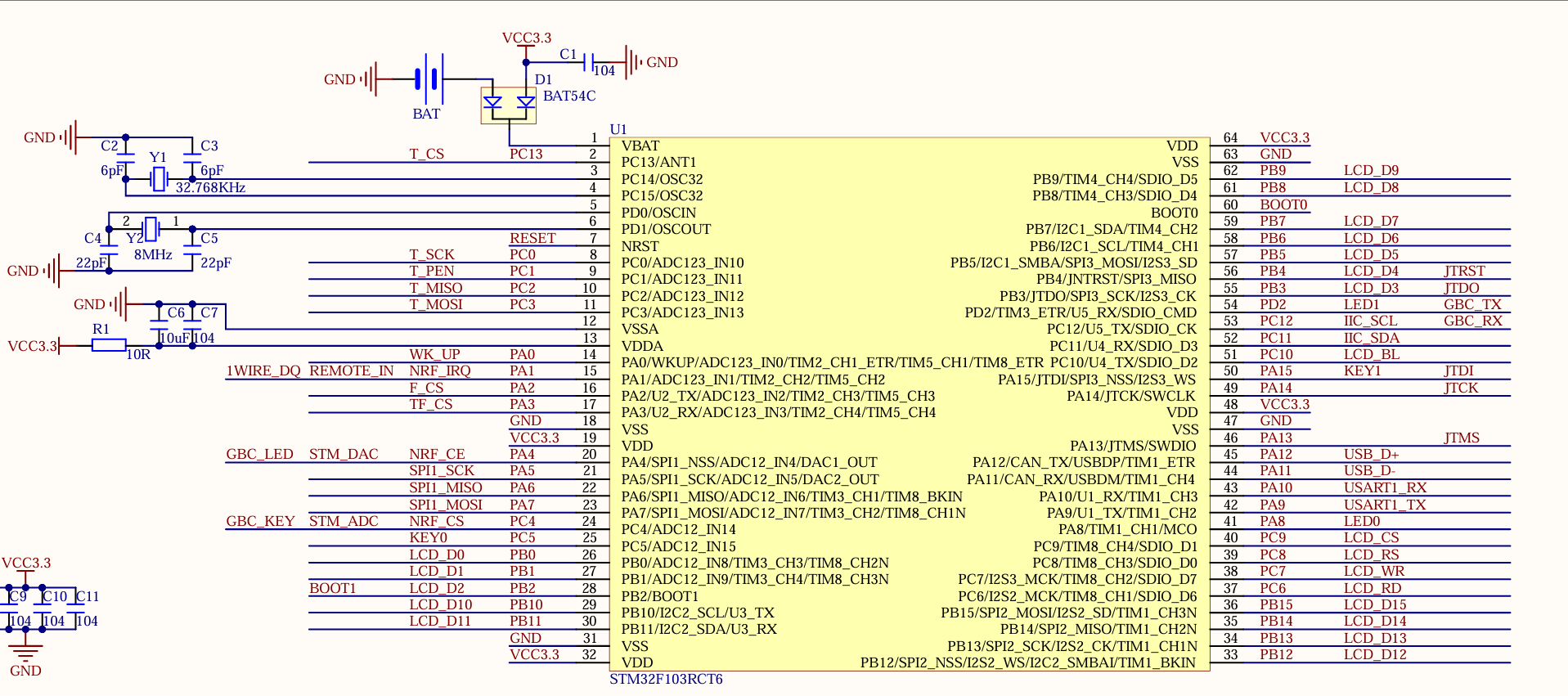The height and width of the screenshot is (696, 1568).
Task: Select the BAT battery symbol
Action: [429, 79]
